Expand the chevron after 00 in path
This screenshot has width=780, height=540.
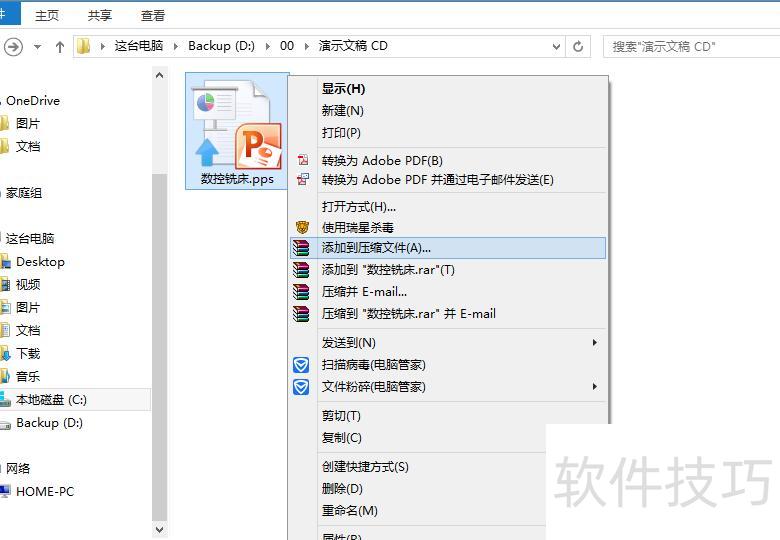tap(306, 46)
